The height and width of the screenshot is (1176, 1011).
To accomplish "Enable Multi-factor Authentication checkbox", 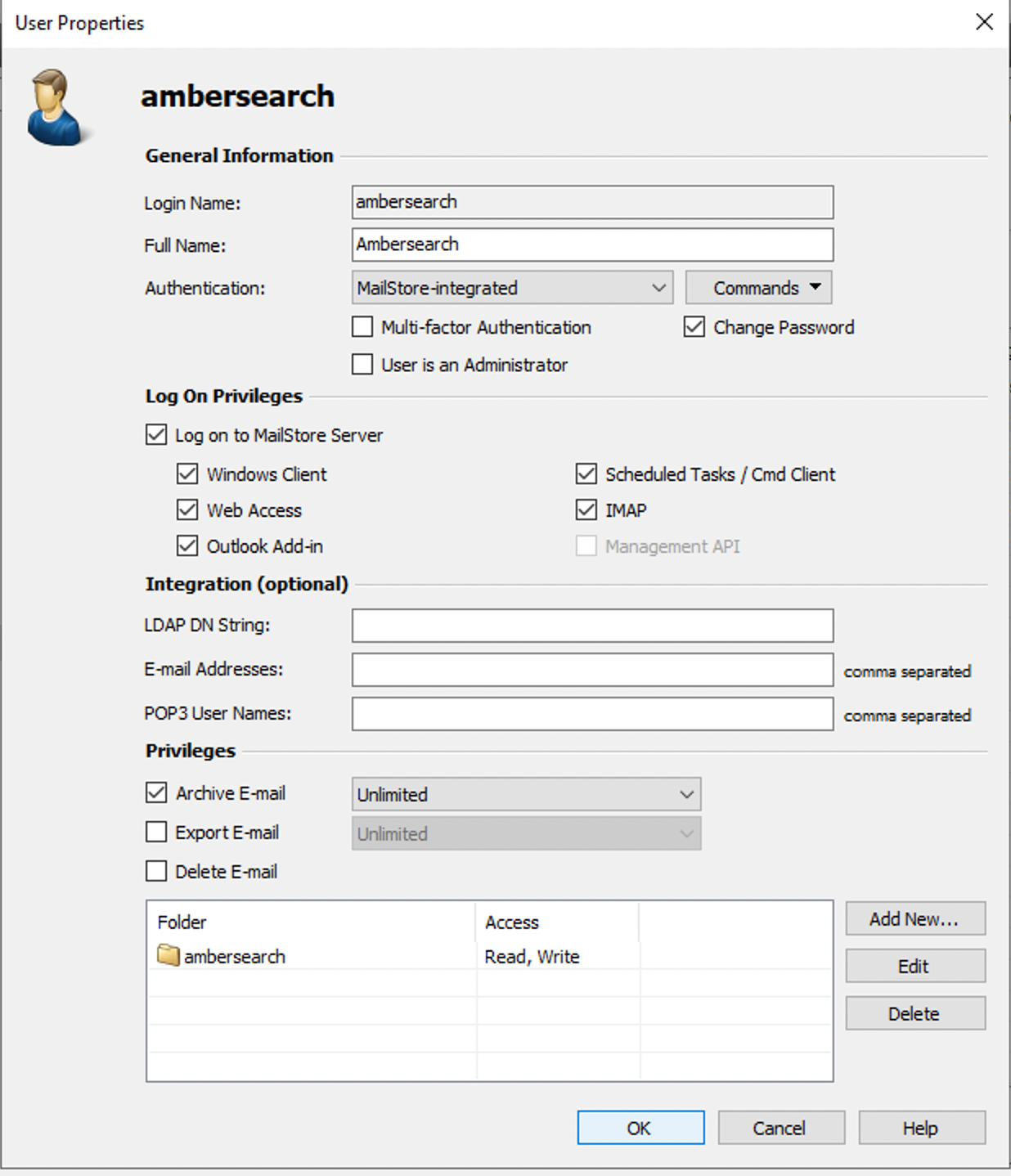I will point(362,327).
